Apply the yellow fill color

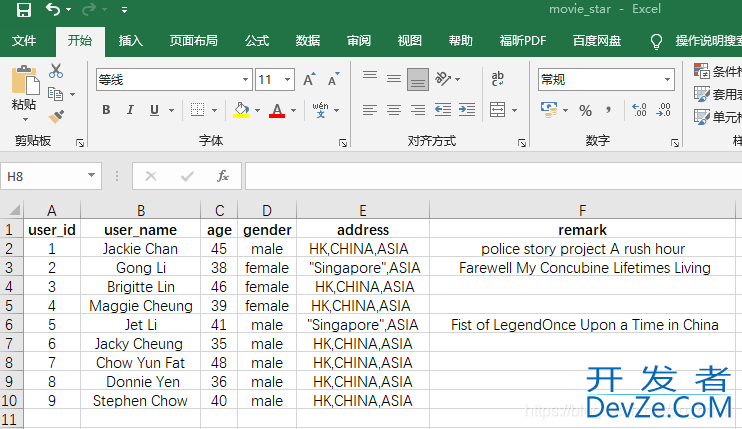240,110
